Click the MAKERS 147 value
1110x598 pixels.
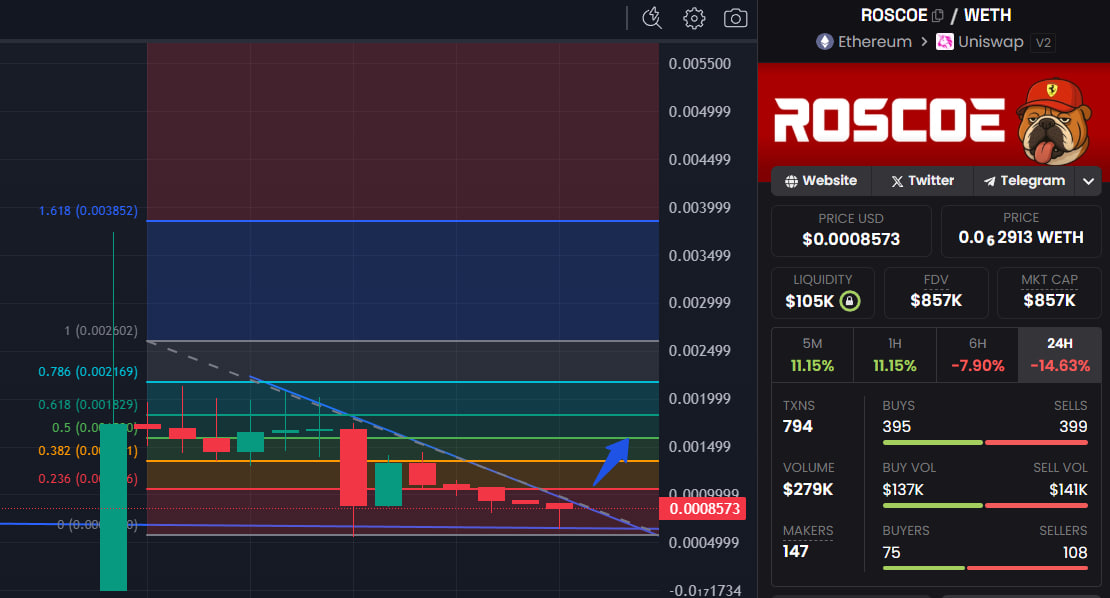(795, 551)
